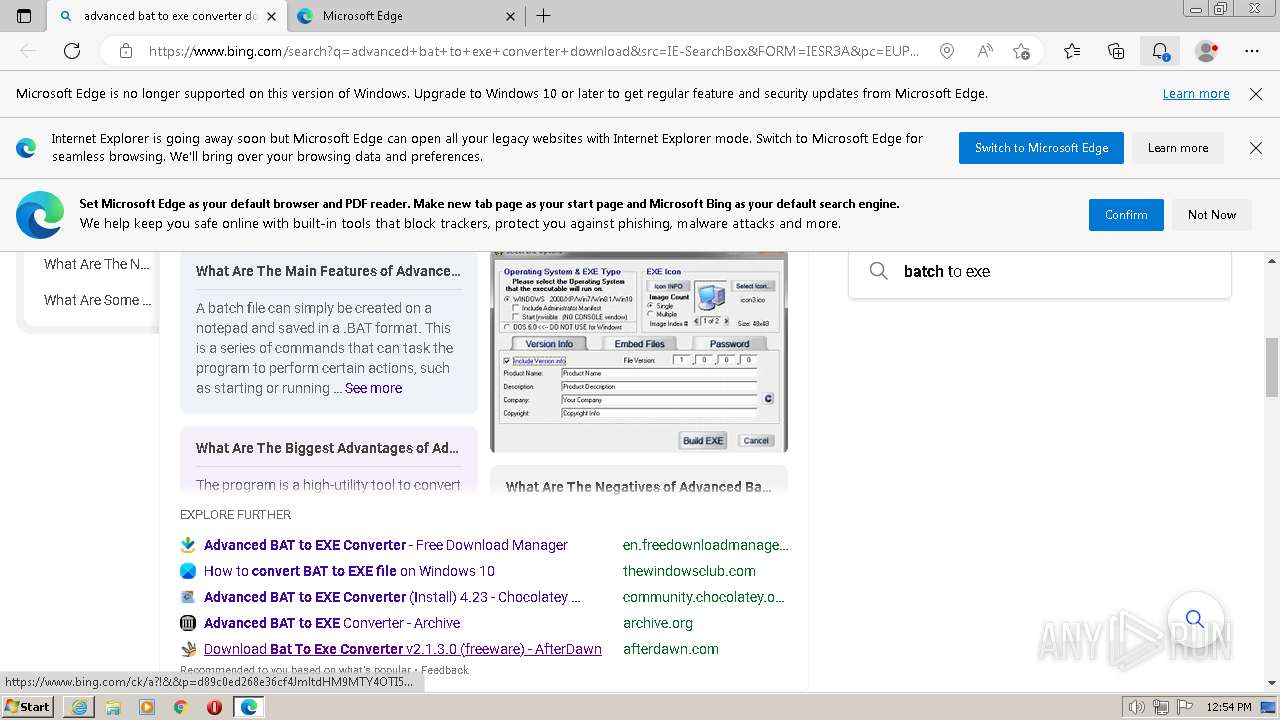
Task: Refresh the current page
Action: 72,51
